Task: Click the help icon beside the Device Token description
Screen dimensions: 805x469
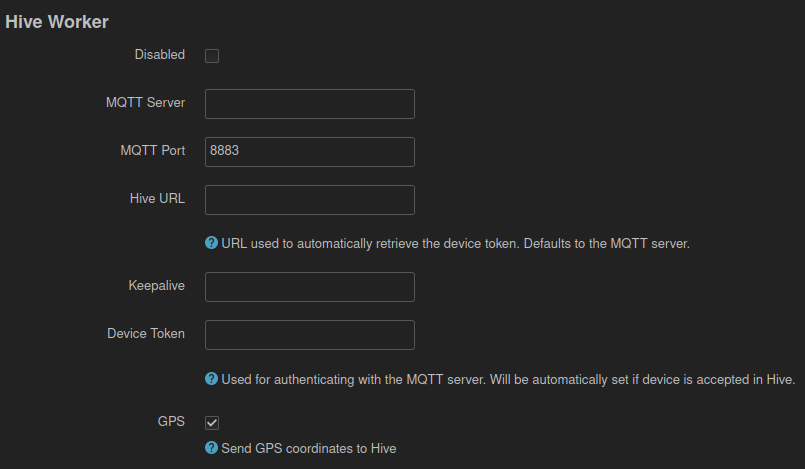Action: click(211, 379)
